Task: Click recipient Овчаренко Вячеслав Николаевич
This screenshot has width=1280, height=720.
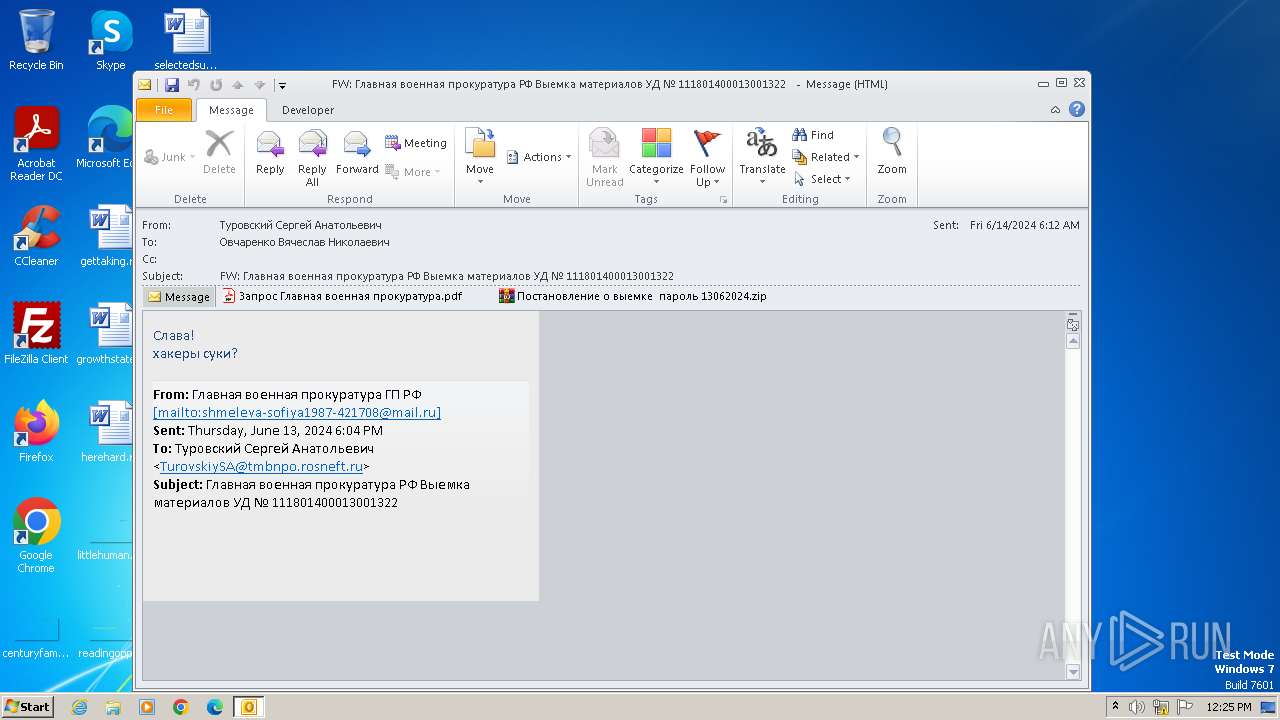Action: pos(304,242)
